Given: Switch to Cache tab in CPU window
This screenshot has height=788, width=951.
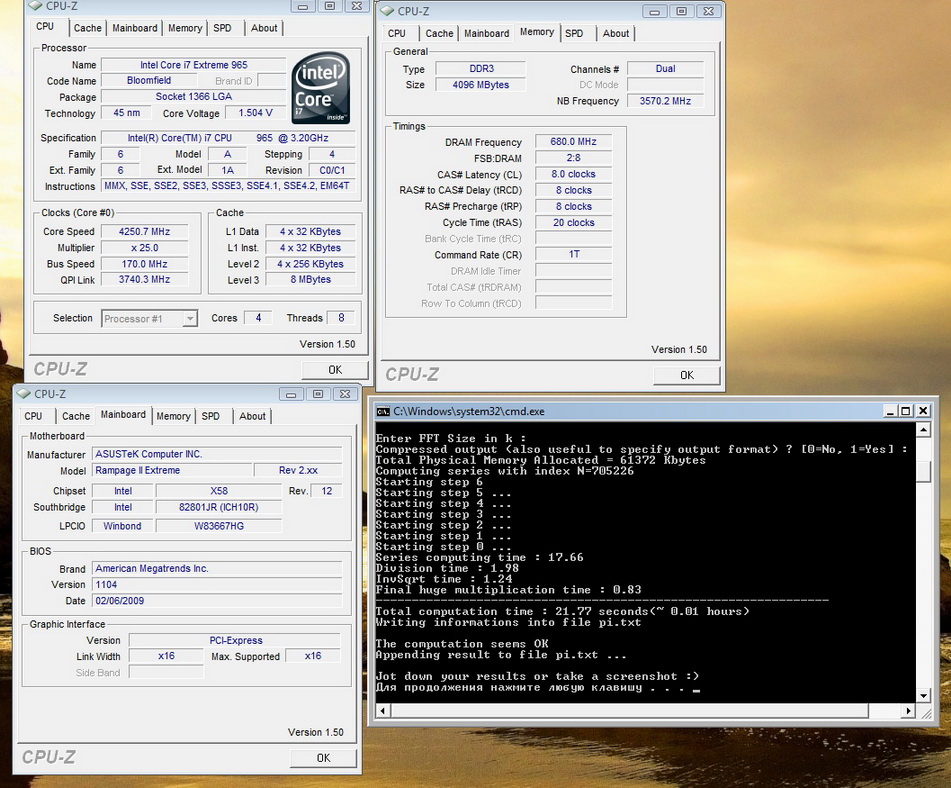Looking at the screenshot, I should (x=87, y=28).
